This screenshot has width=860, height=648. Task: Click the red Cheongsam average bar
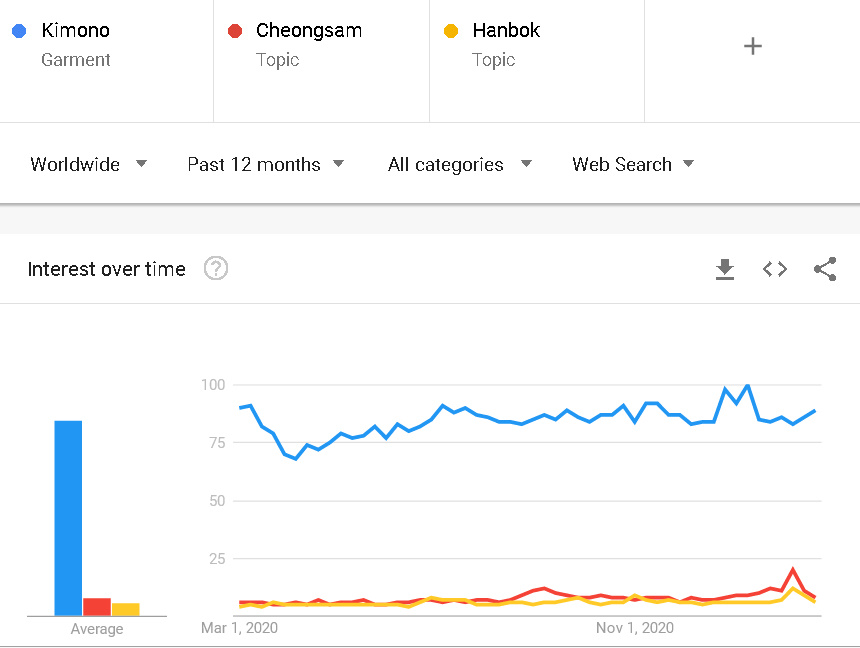[x=97, y=606]
